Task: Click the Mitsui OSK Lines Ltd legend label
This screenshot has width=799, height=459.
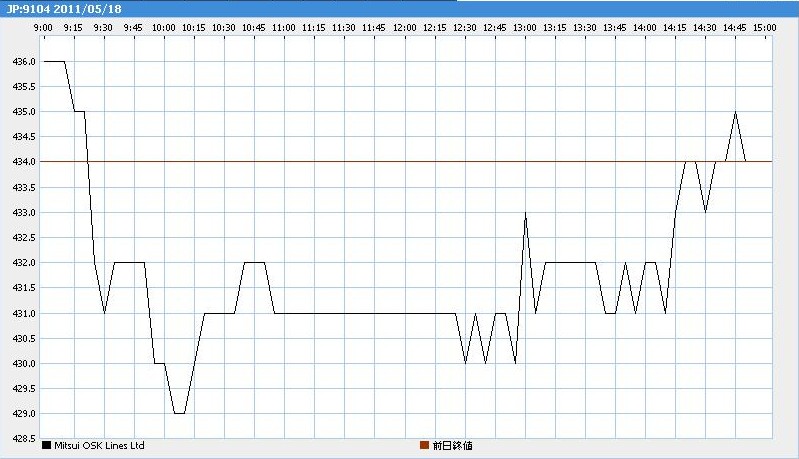Action: 99,445
